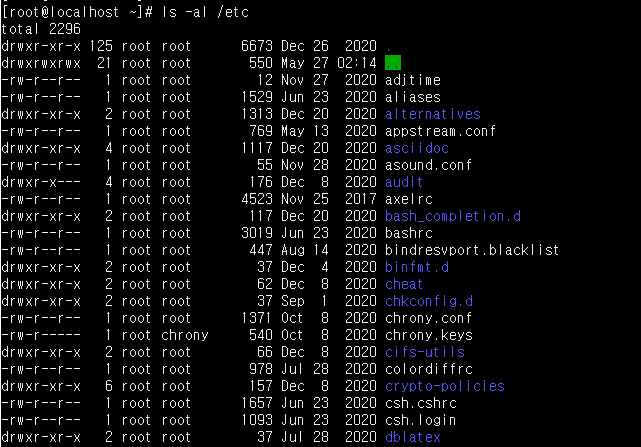The image size is (641, 447).
Task: Click the size value '1657' in csh.cshrc row
Action: (x=257, y=403)
